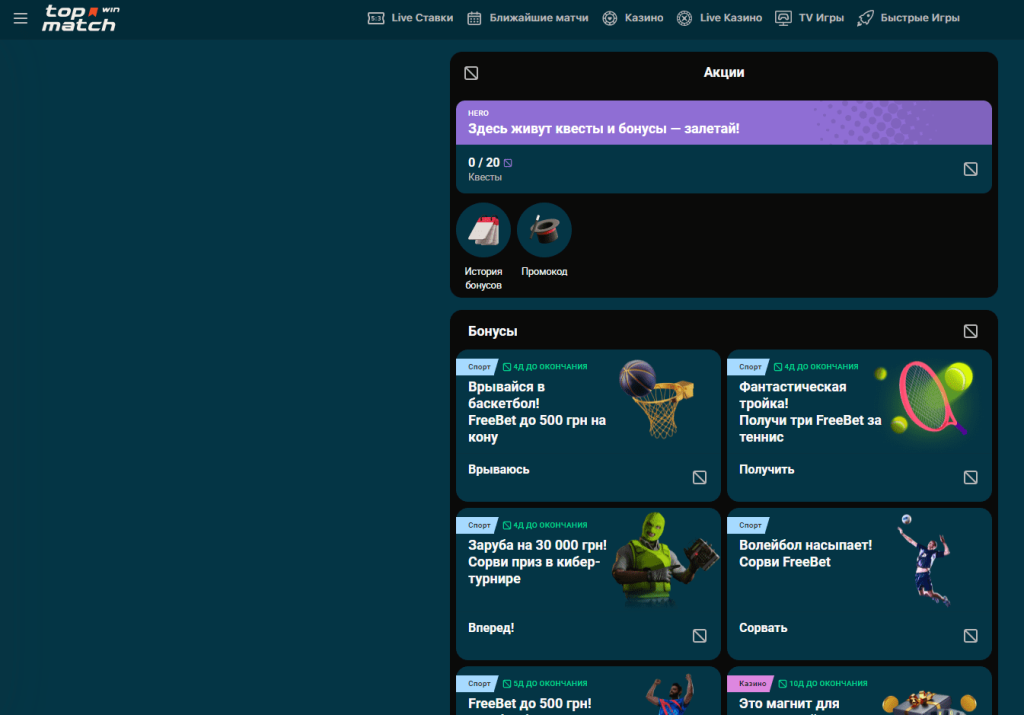Image resolution: width=1024 pixels, height=715 pixels.
Task: Open the Казино menu item
Action: coord(633,18)
